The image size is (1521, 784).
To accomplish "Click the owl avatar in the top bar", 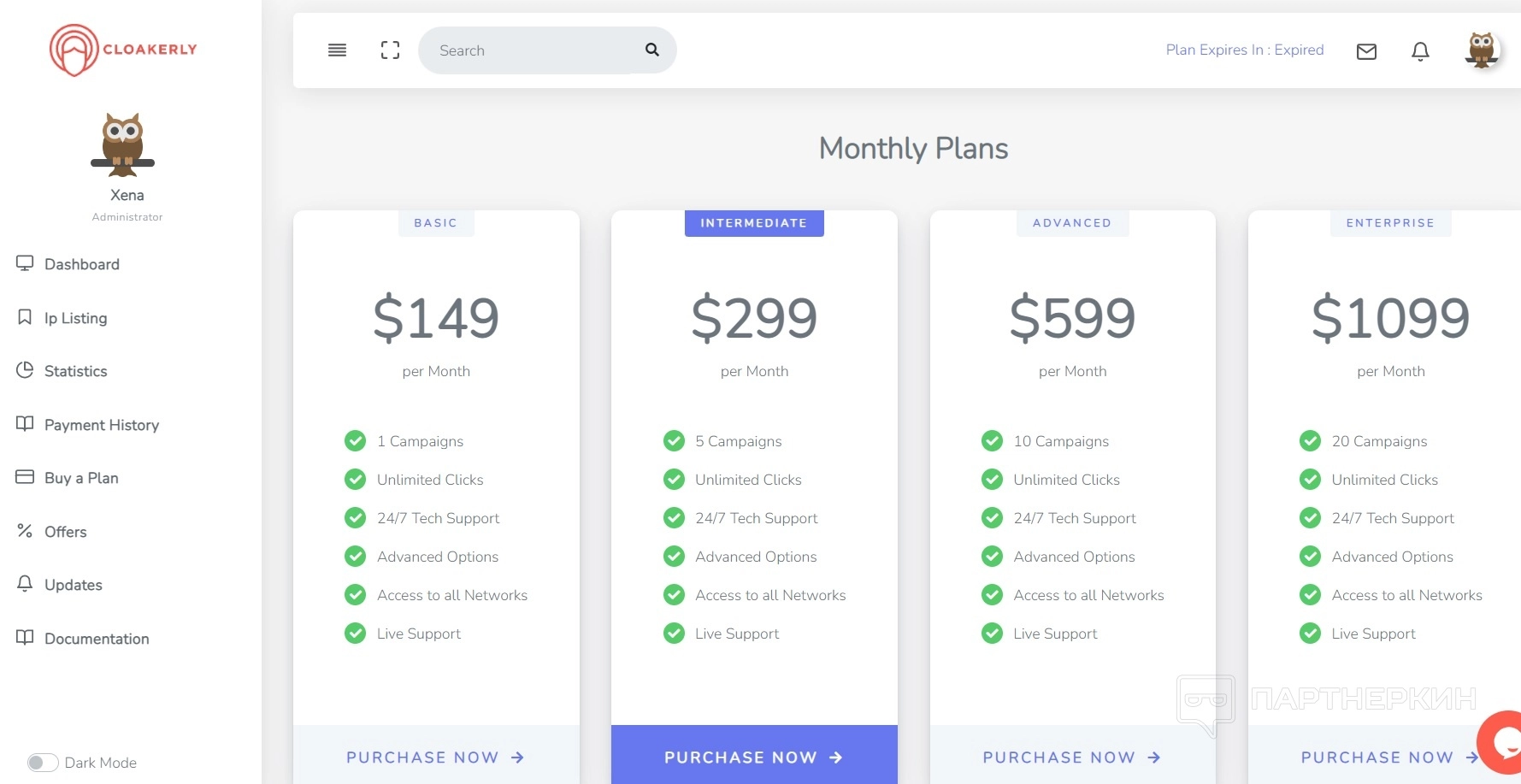I will (x=1481, y=50).
